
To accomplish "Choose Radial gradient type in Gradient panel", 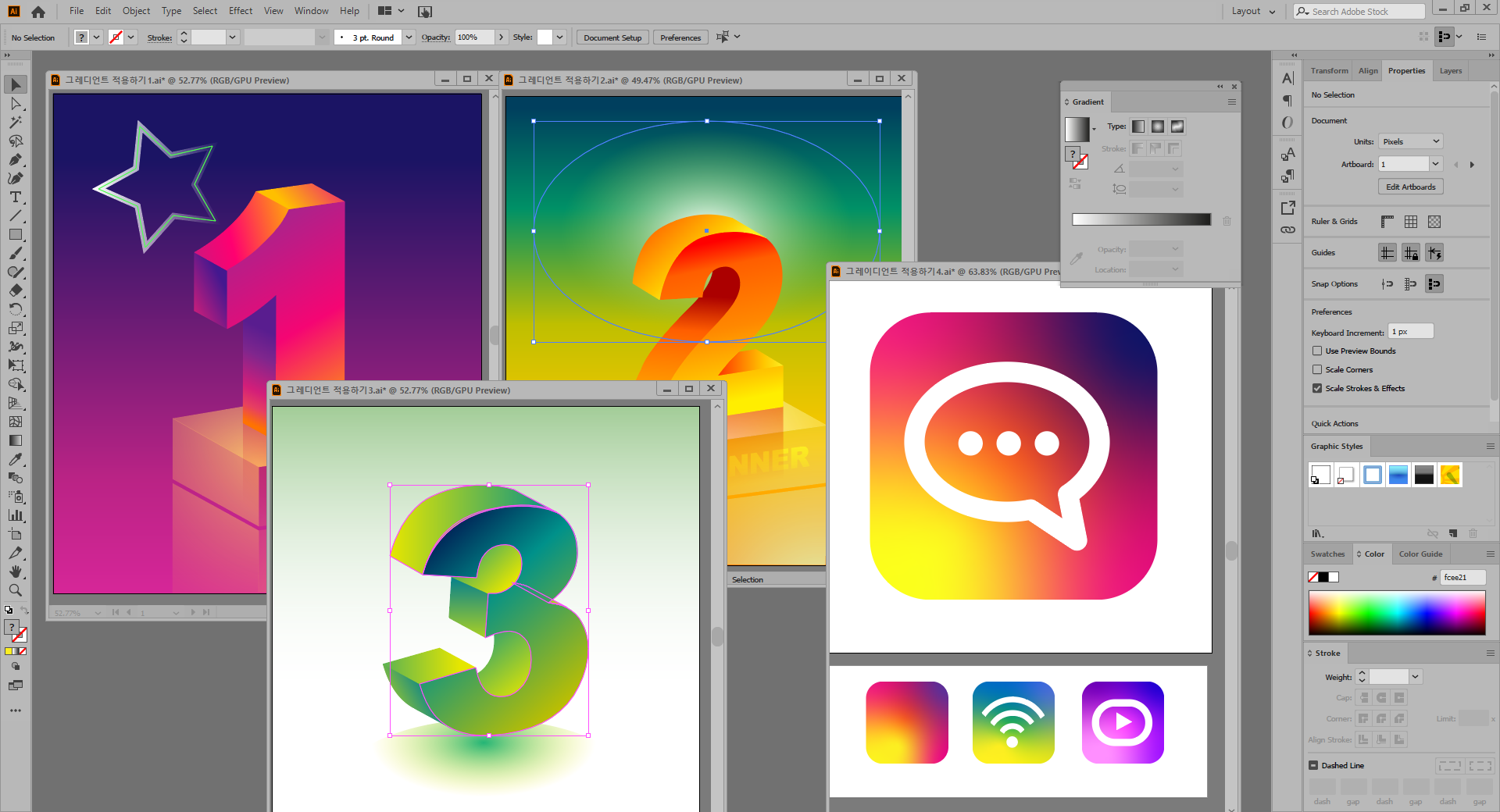I will coord(1158,126).
